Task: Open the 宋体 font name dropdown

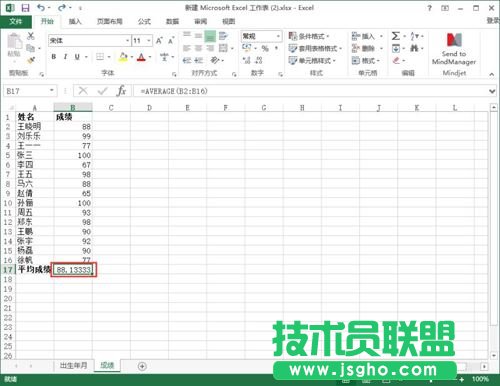Action: (127, 41)
